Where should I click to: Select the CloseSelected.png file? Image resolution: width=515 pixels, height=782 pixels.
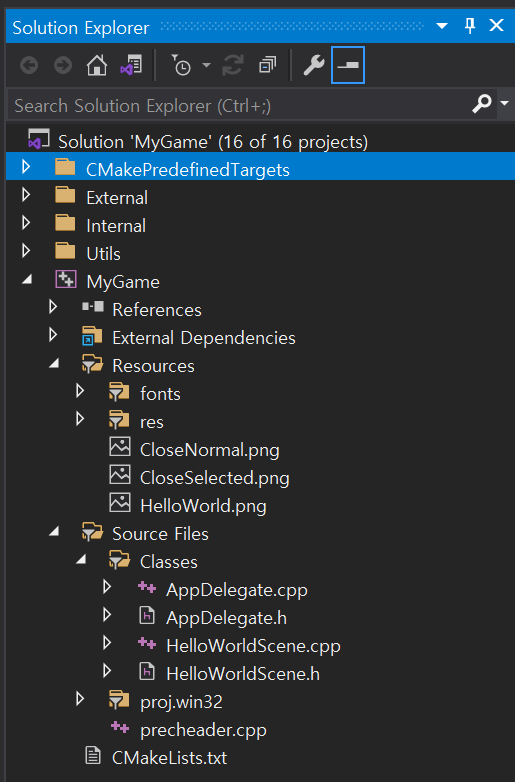(214, 478)
